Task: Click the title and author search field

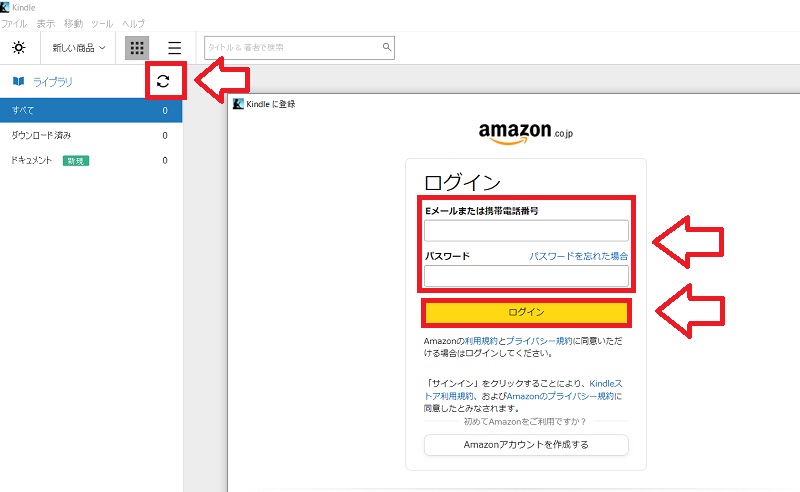Action: [x=299, y=47]
